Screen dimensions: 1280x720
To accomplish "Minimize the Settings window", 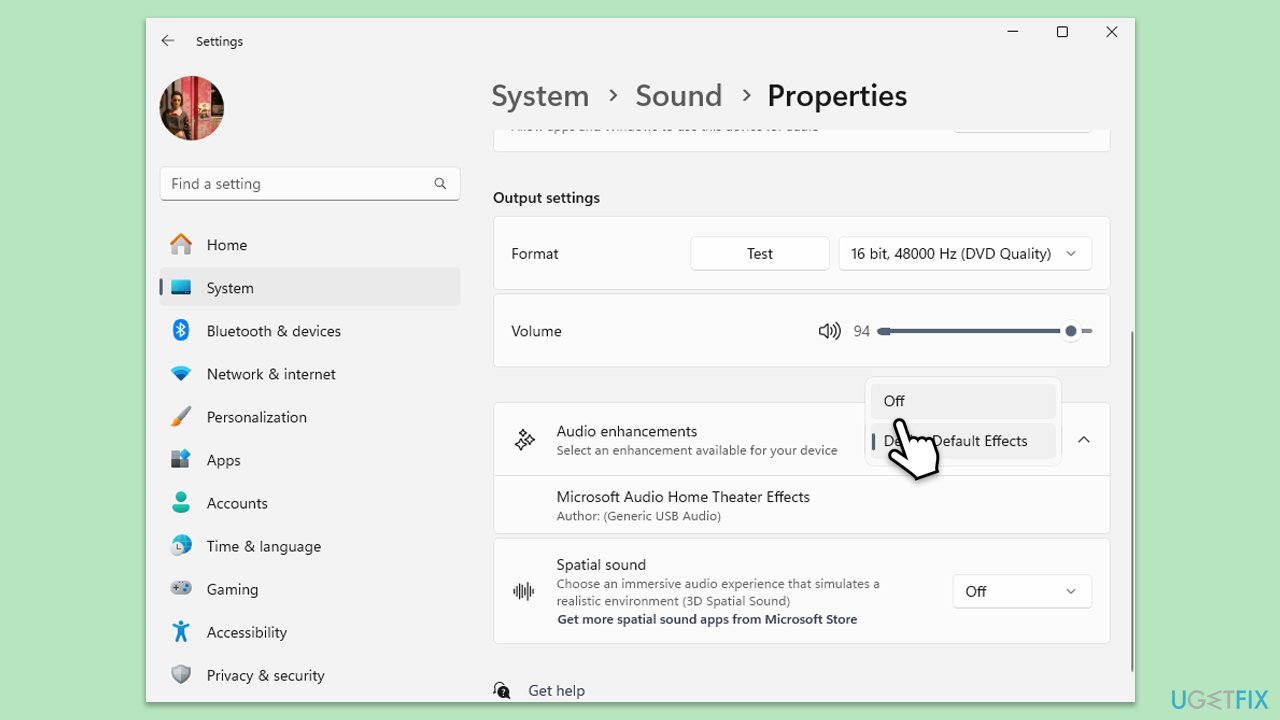I will 1013,32.
